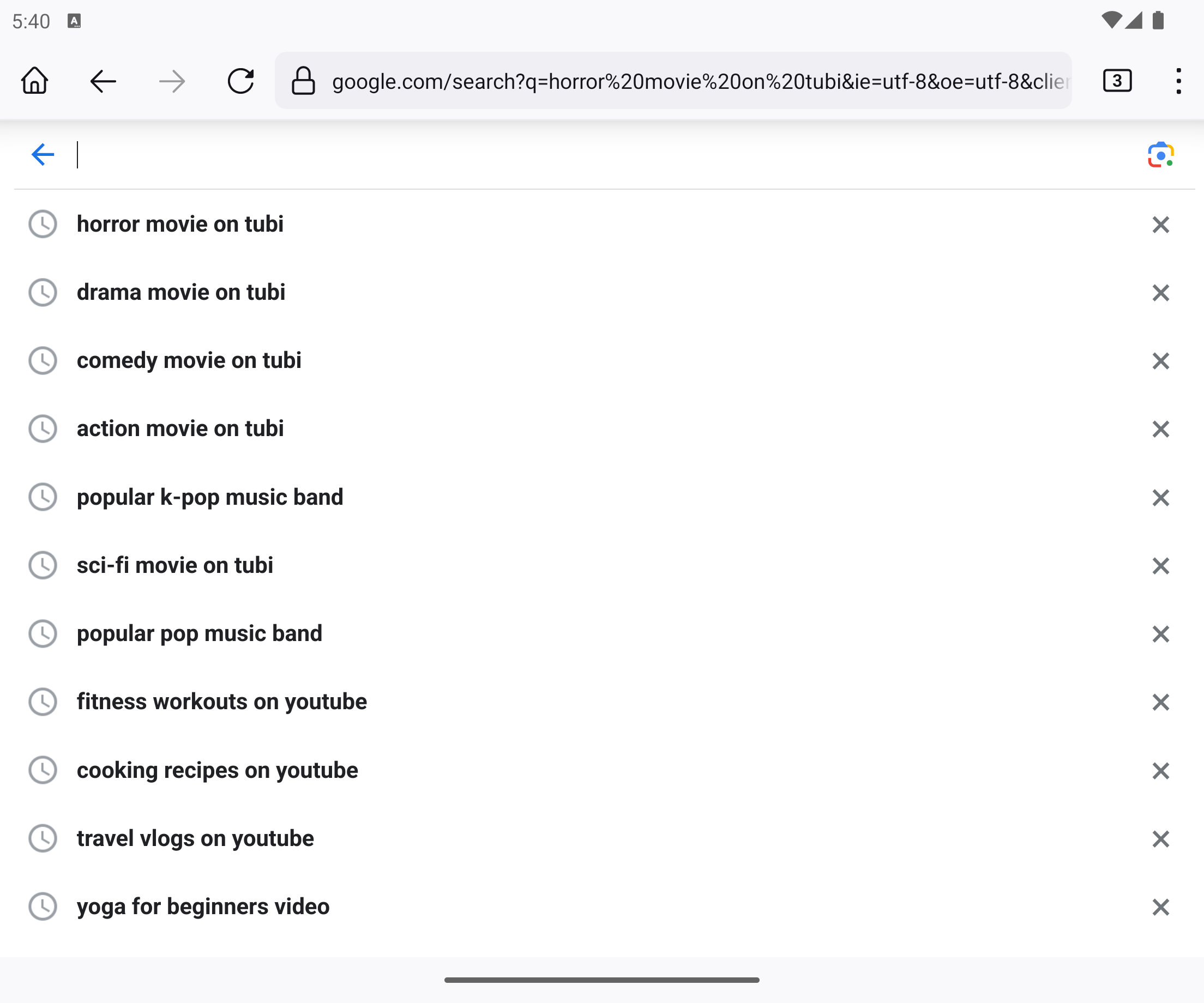Click clock icon beside 'horror movie on tubi'
This screenshot has height=1003, width=1204.
click(43, 224)
